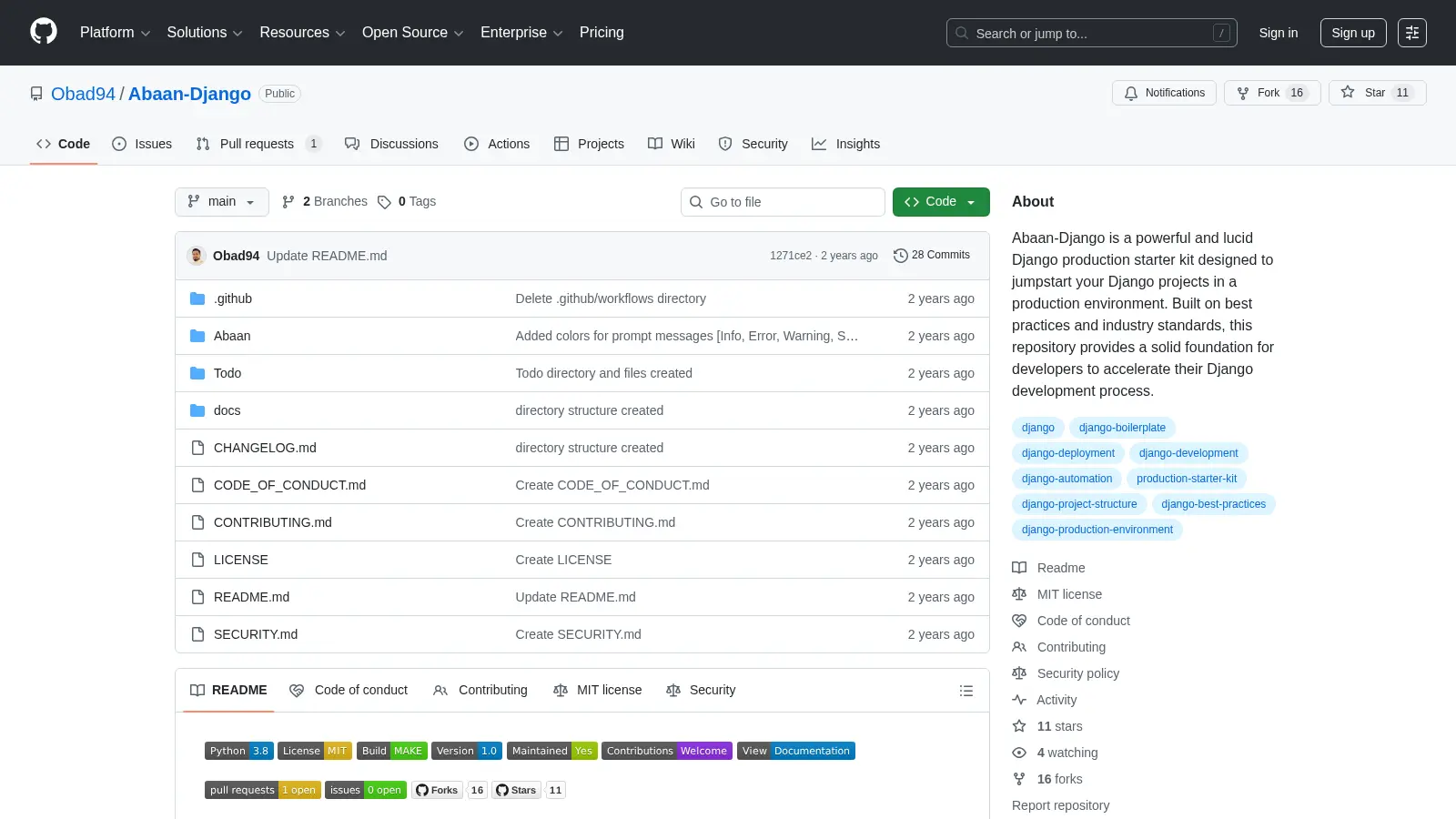Click the django-boilerplate topic tag
This screenshot has width=1456, height=819.
1122,428
